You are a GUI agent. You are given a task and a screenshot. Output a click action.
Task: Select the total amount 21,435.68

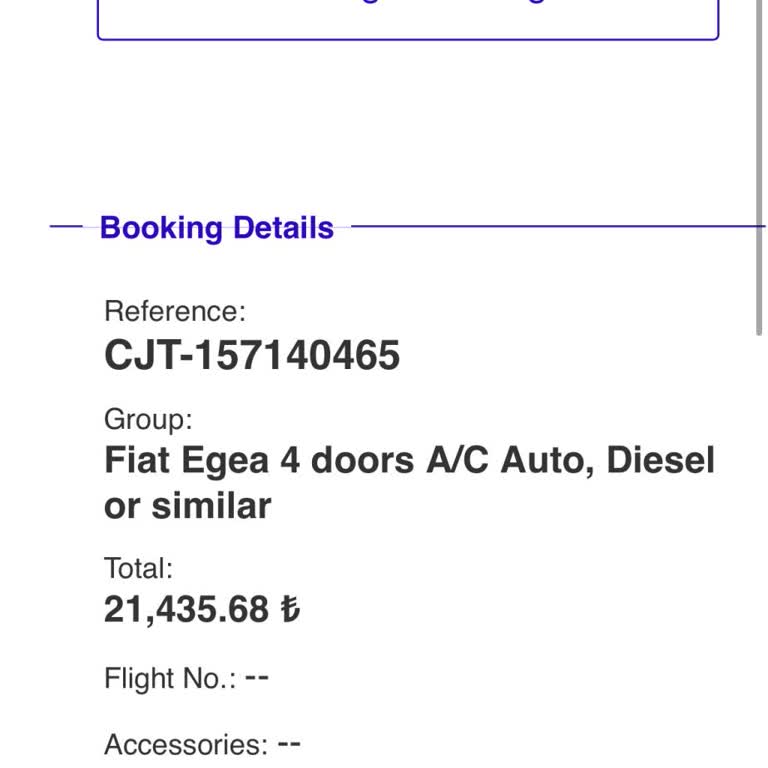pyautogui.click(x=186, y=610)
